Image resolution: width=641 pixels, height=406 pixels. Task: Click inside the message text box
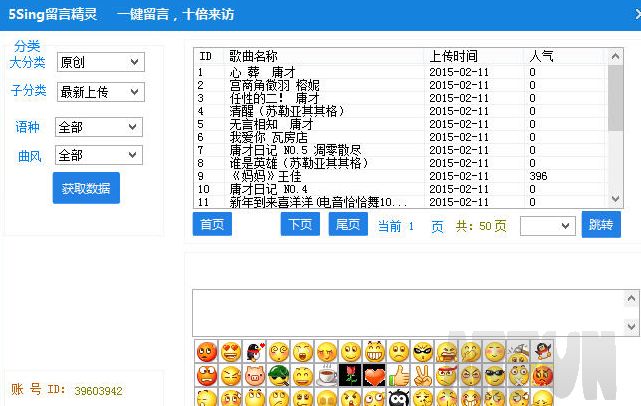pyautogui.click(x=408, y=313)
